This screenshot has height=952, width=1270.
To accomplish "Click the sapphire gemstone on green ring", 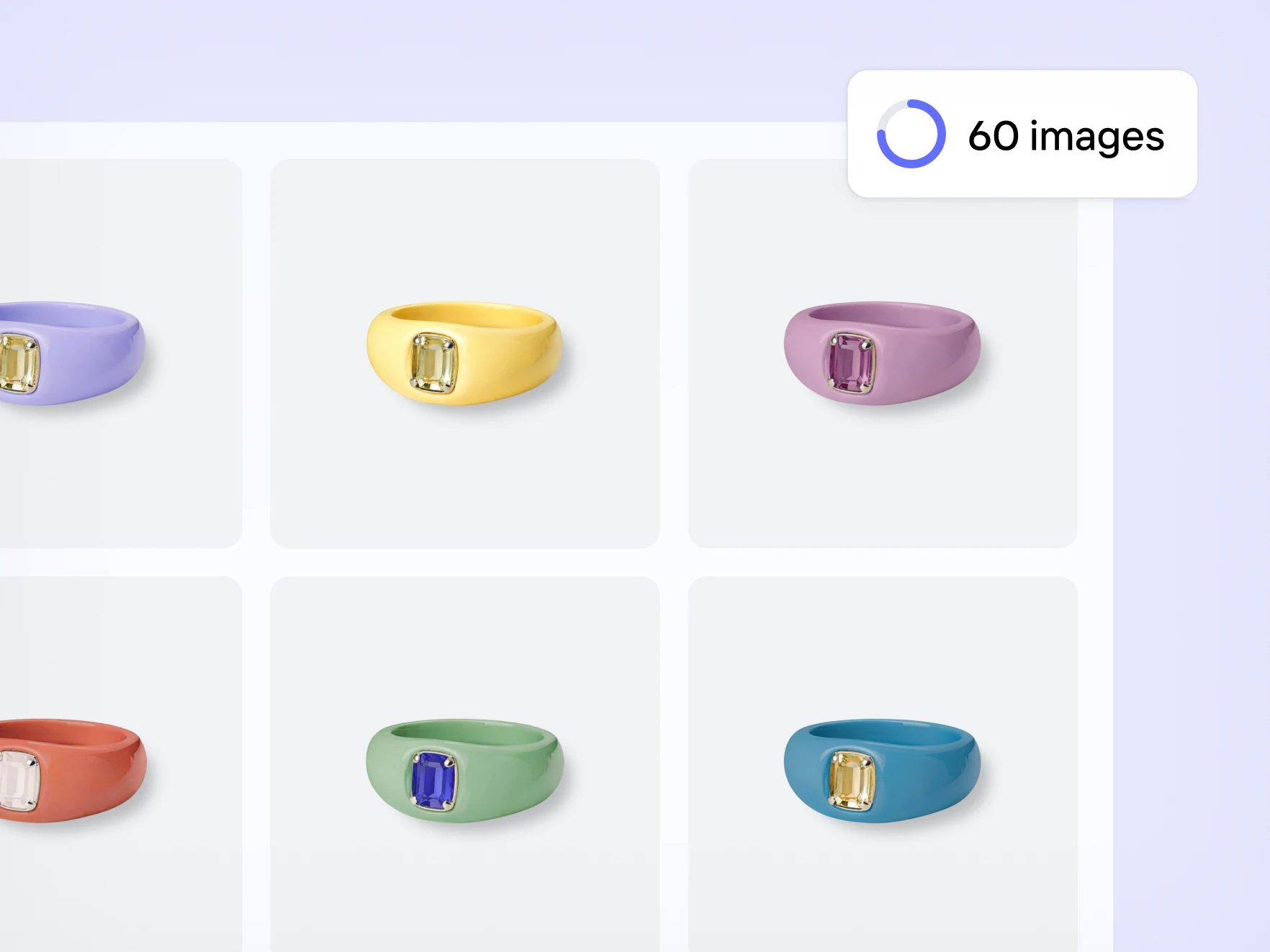I will coord(433,781).
